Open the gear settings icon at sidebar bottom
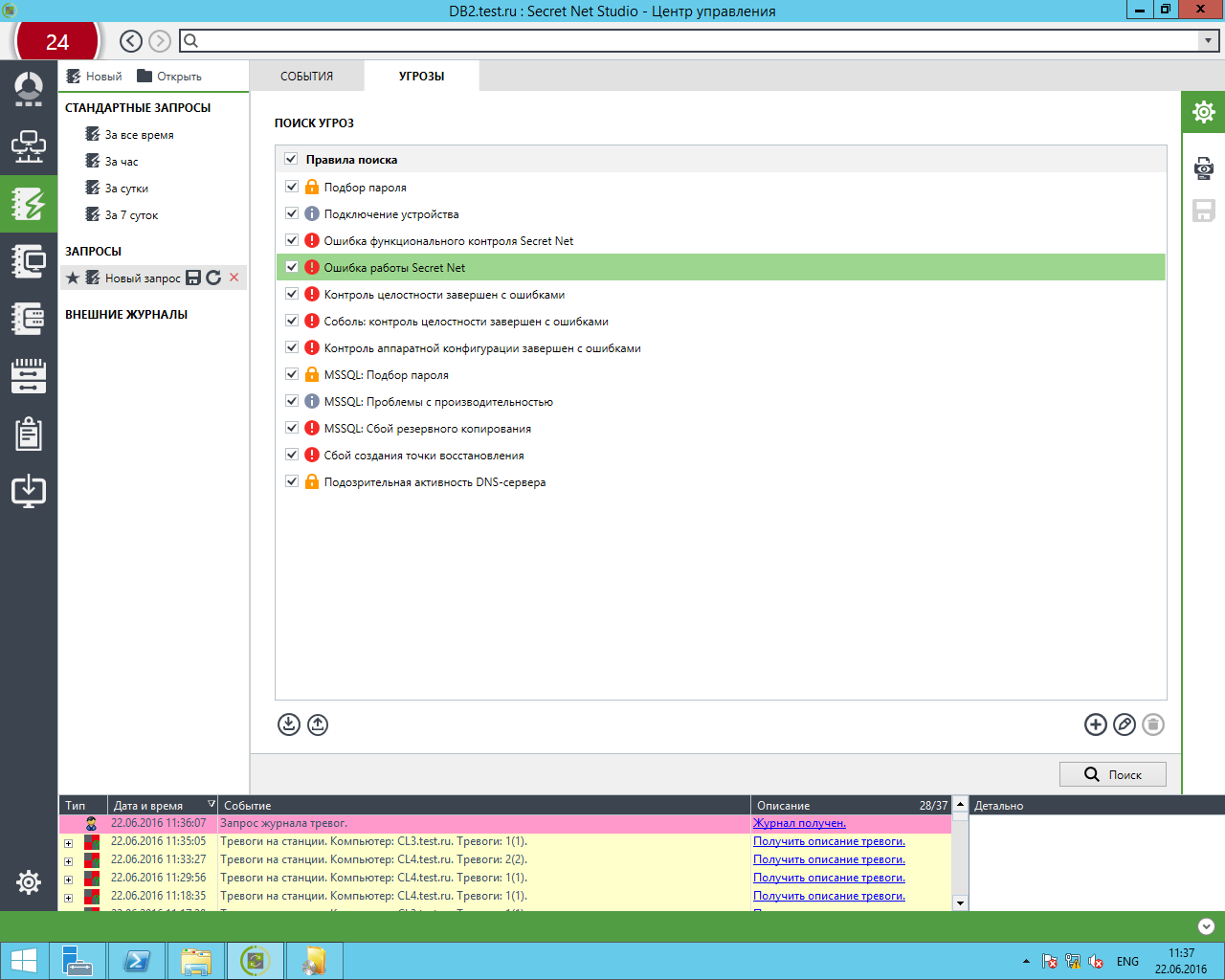The height and width of the screenshot is (980, 1225). 29,881
